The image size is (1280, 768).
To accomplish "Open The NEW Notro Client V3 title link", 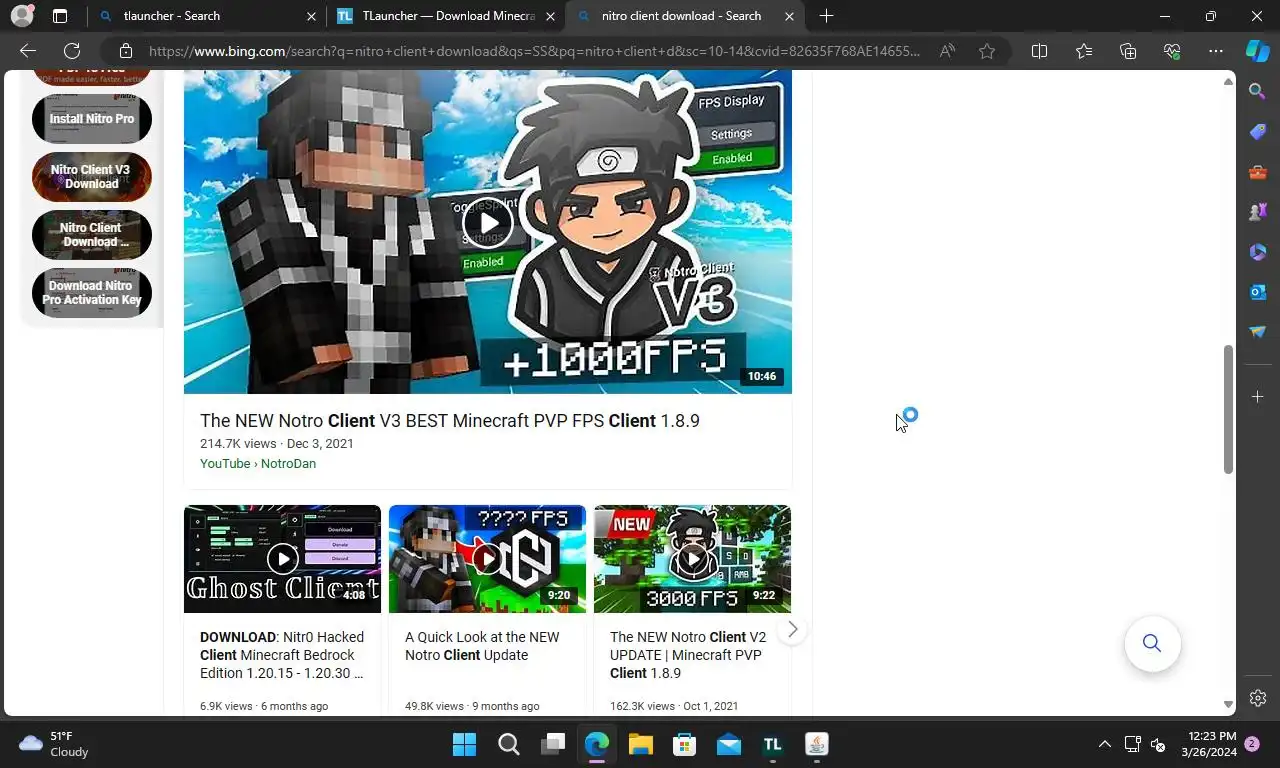I will pos(450,421).
